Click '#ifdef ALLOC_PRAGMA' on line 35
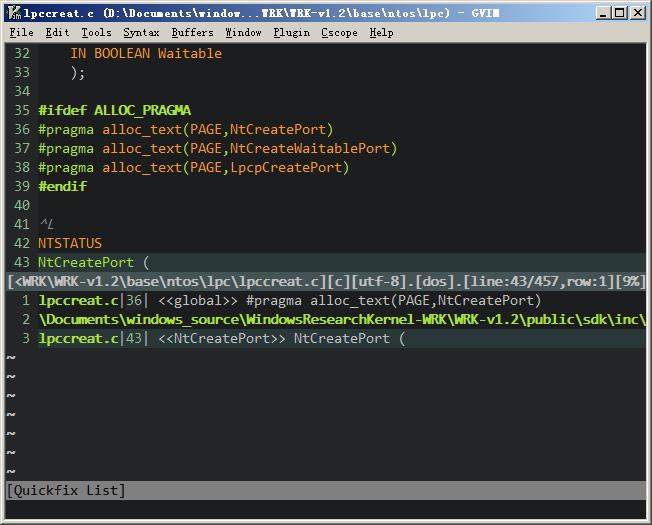Screen dimensions: 652x525 (x=115, y=110)
